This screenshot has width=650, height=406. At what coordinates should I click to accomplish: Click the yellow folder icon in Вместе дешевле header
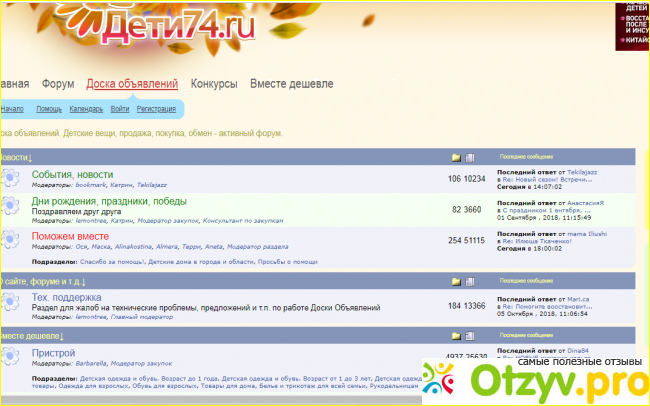[x=456, y=335]
